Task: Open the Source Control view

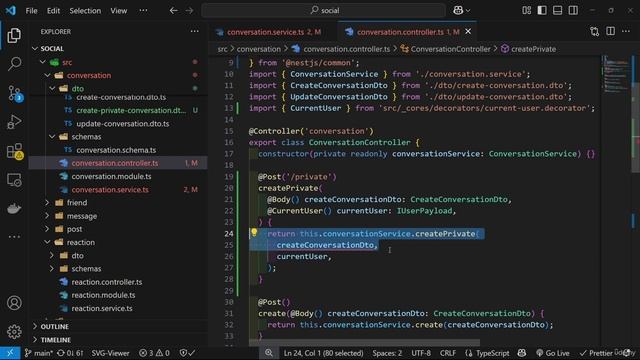Action: (x=15, y=93)
